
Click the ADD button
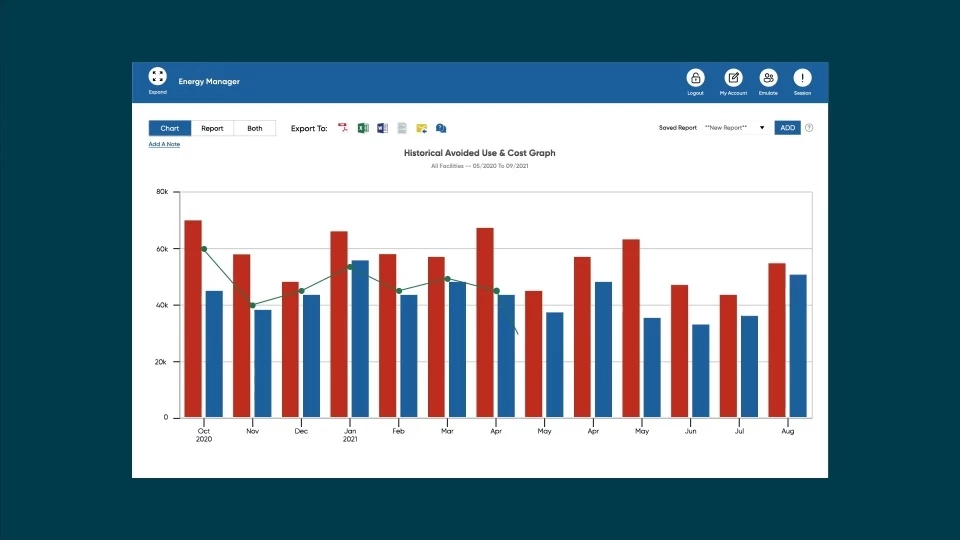(787, 128)
